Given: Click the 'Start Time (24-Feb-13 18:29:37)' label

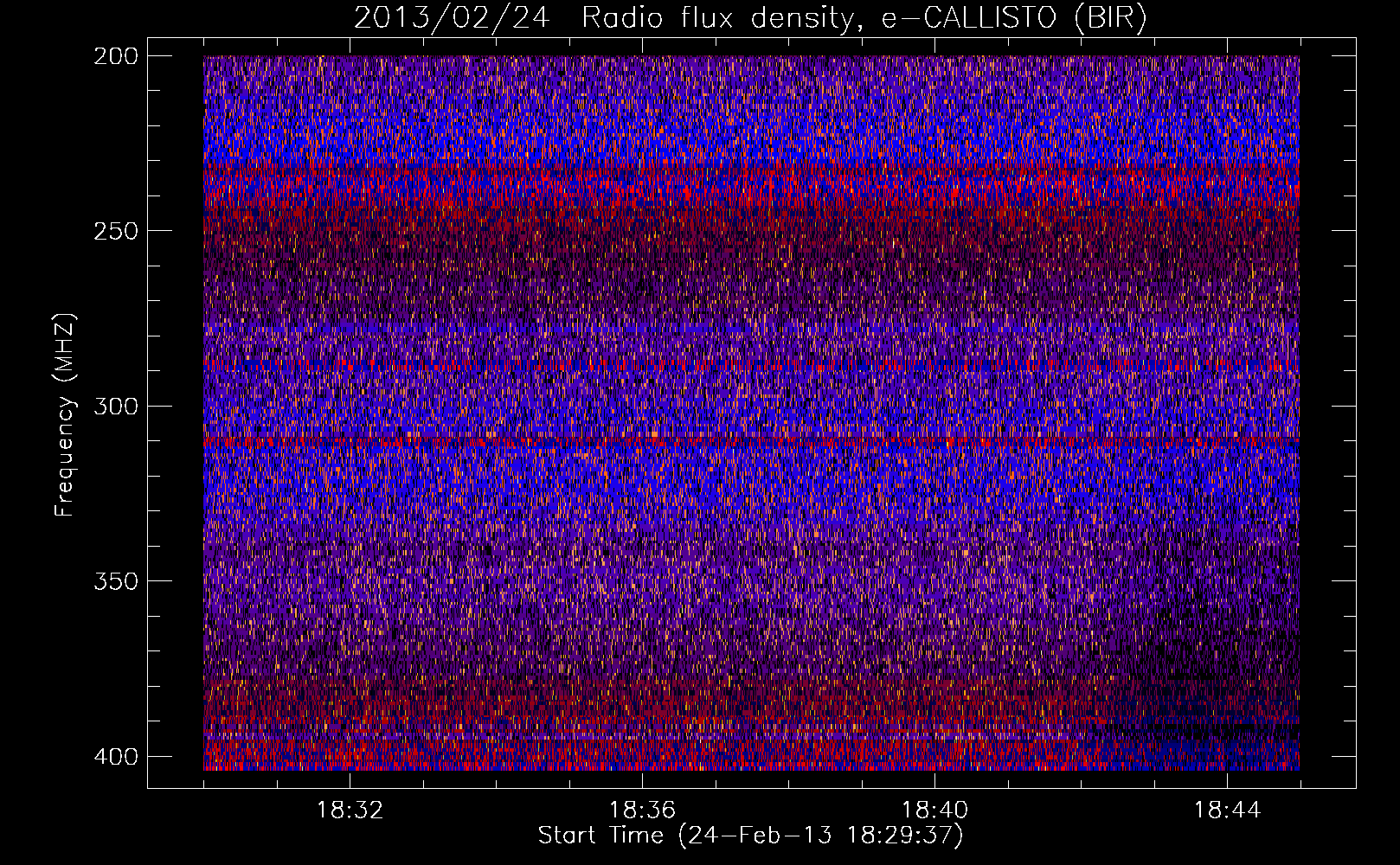Looking at the screenshot, I should [750, 836].
